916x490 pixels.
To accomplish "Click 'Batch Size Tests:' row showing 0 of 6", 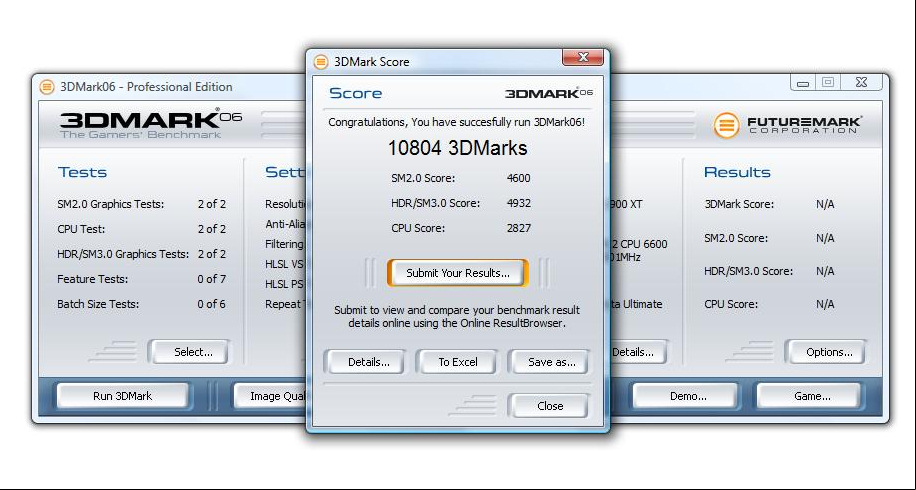I will tap(141, 304).
